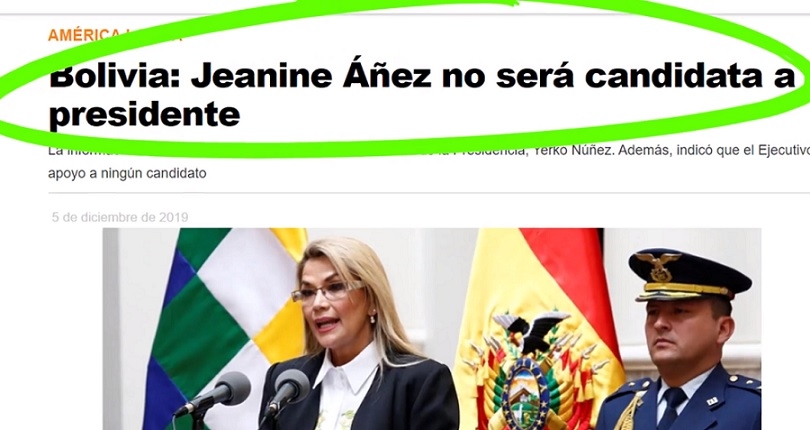Click the left microphone in the photo
Viewport: 810px width, 430px height.
(x=214, y=394)
